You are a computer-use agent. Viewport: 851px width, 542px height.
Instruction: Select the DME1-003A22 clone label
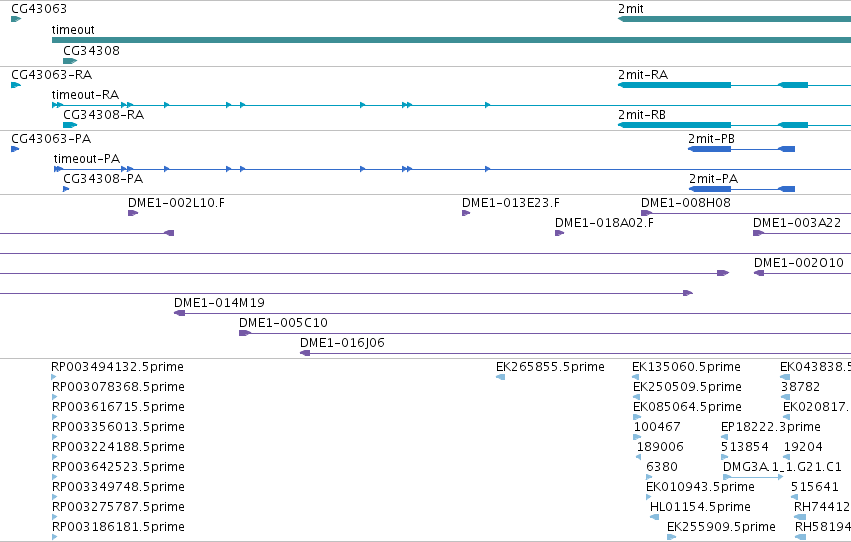pos(797,222)
